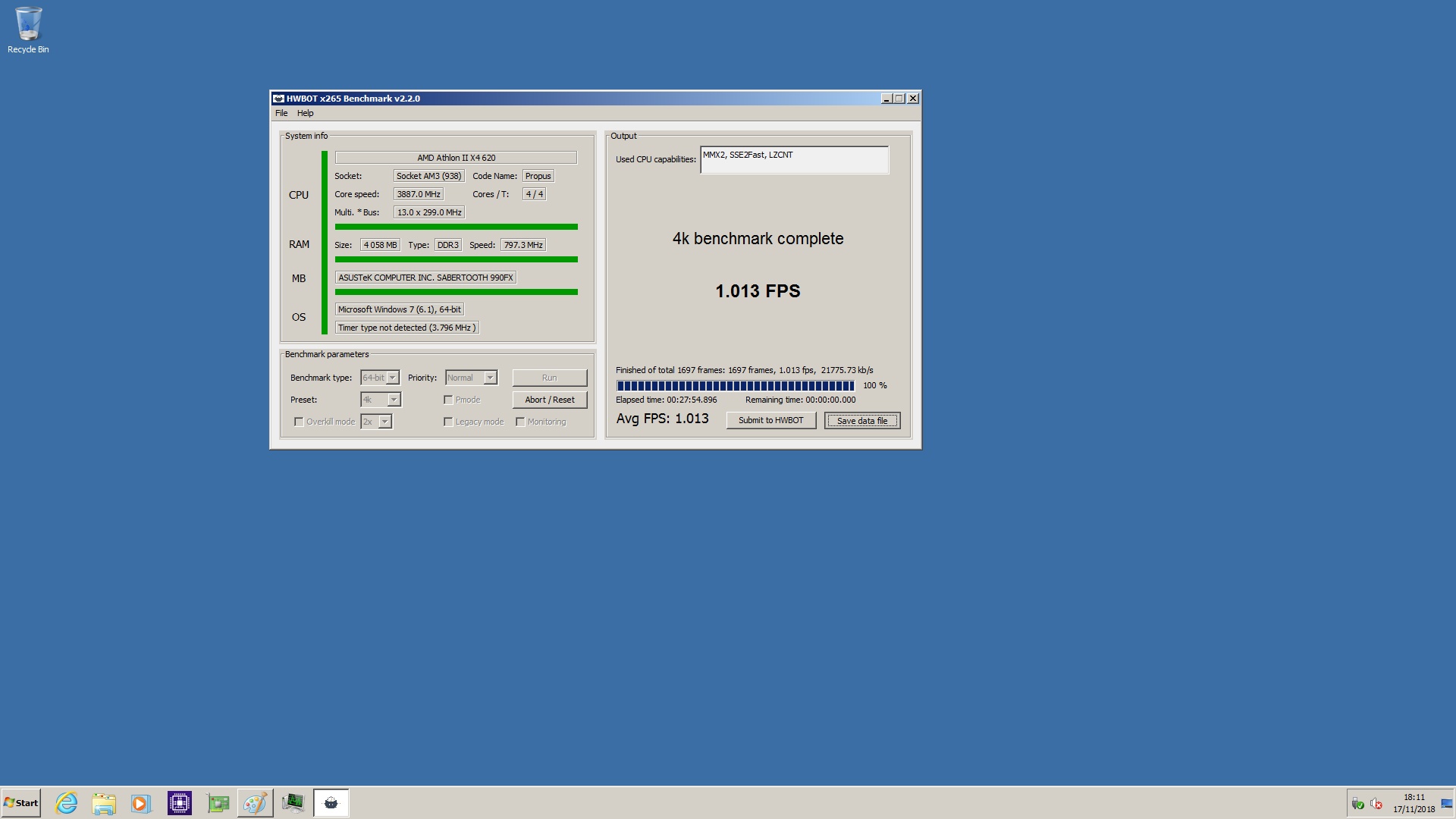Open the File menu
The height and width of the screenshot is (819, 1456).
(281, 113)
